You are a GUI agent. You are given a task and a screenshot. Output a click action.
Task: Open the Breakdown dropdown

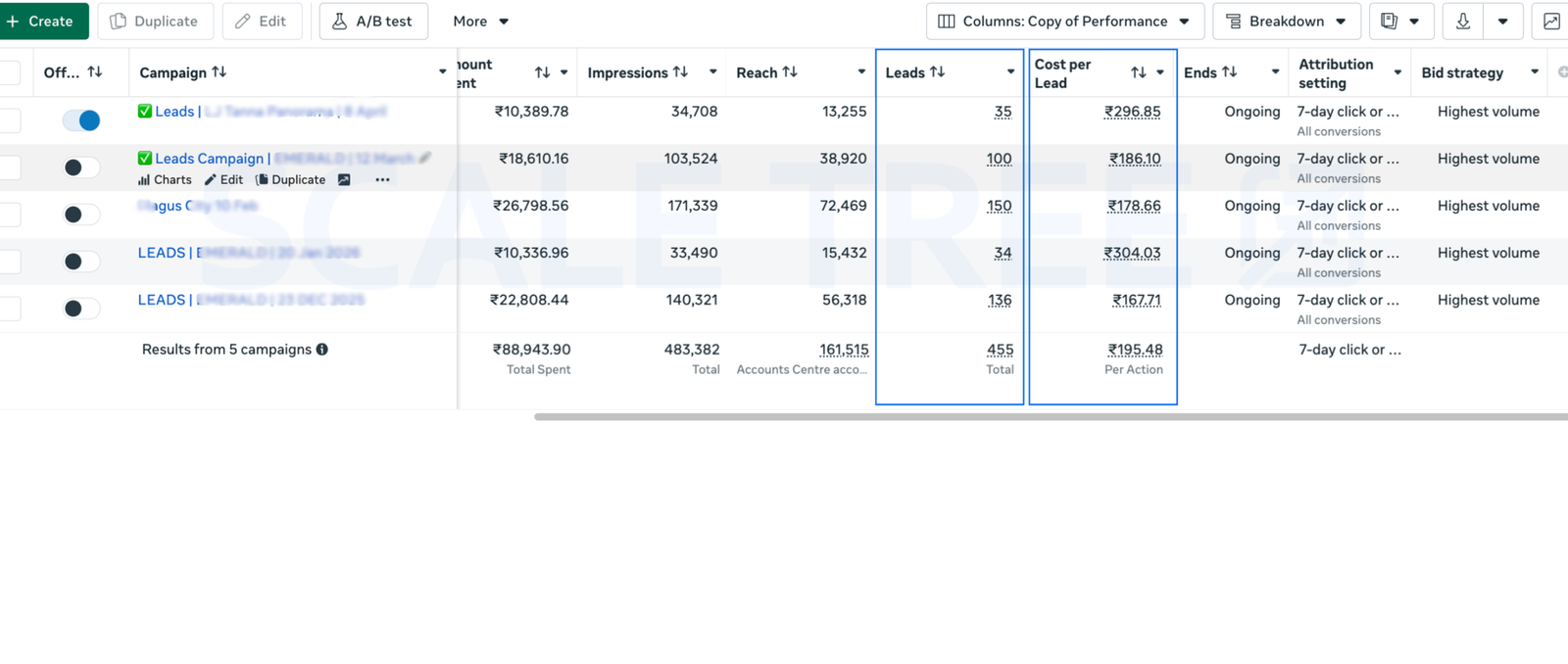pyautogui.click(x=1286, y=21)
